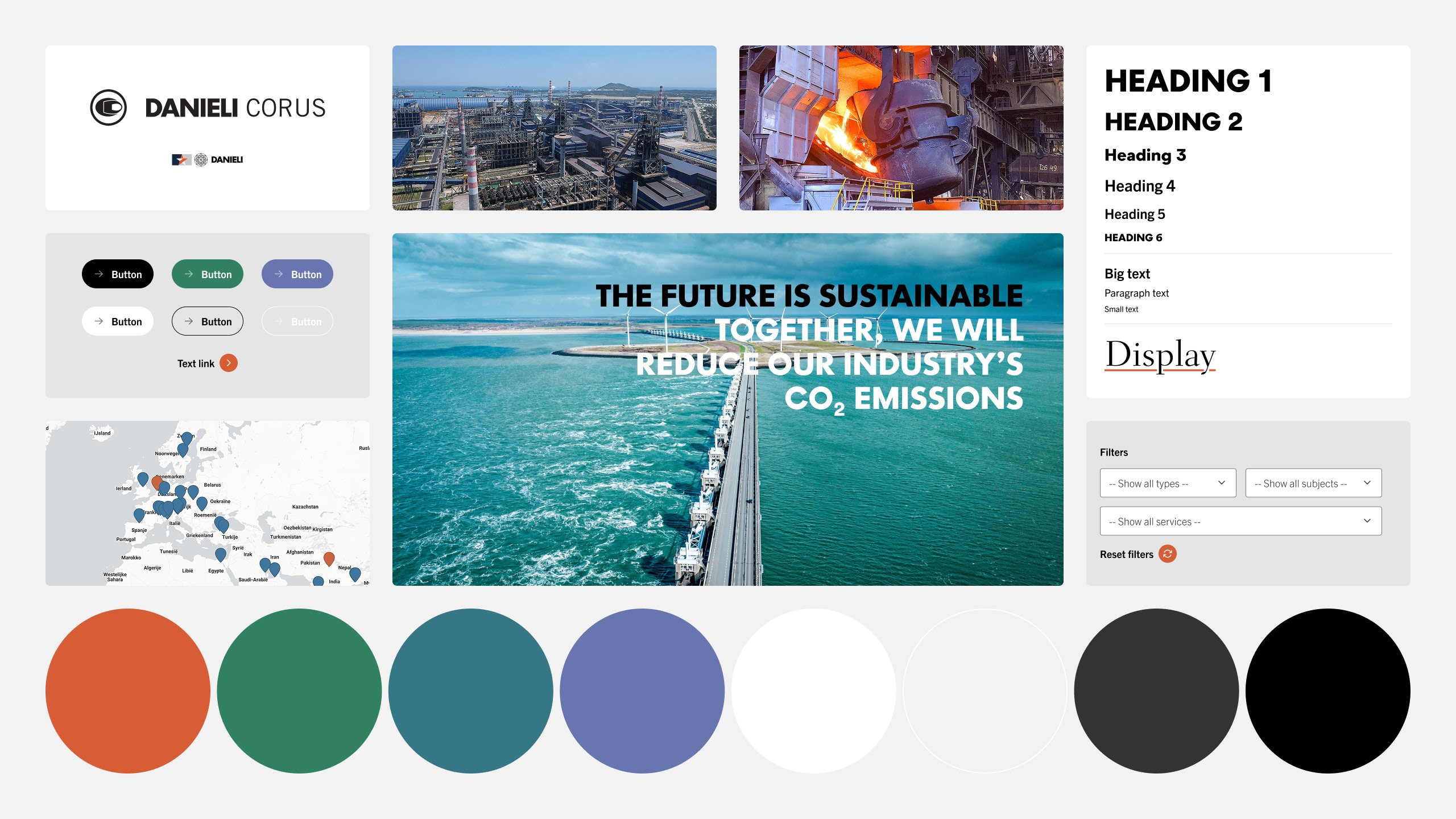Click the orange Reset filters refresh icon
The height and width of the screenshot is (819, 1456).
click(x=1167, y=554)
